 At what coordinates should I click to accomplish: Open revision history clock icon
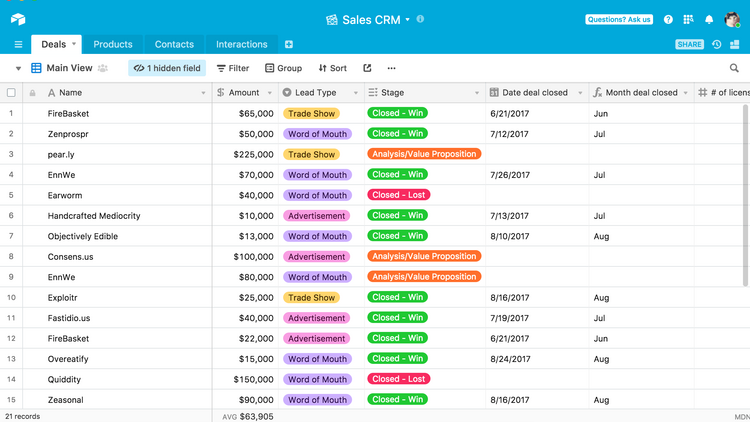click(716, 45)
